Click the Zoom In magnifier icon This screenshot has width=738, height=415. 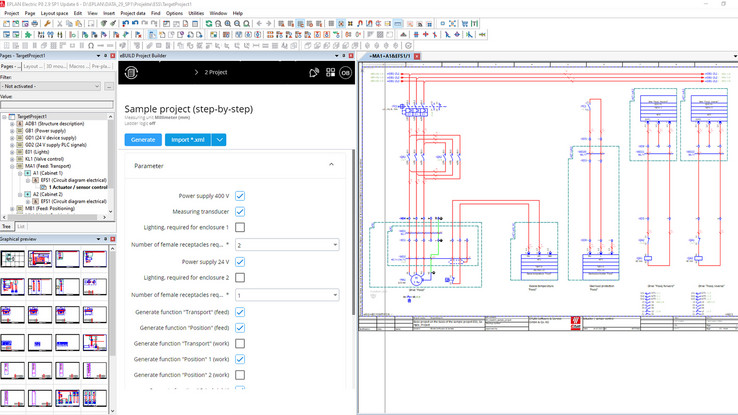pos(228,24)
